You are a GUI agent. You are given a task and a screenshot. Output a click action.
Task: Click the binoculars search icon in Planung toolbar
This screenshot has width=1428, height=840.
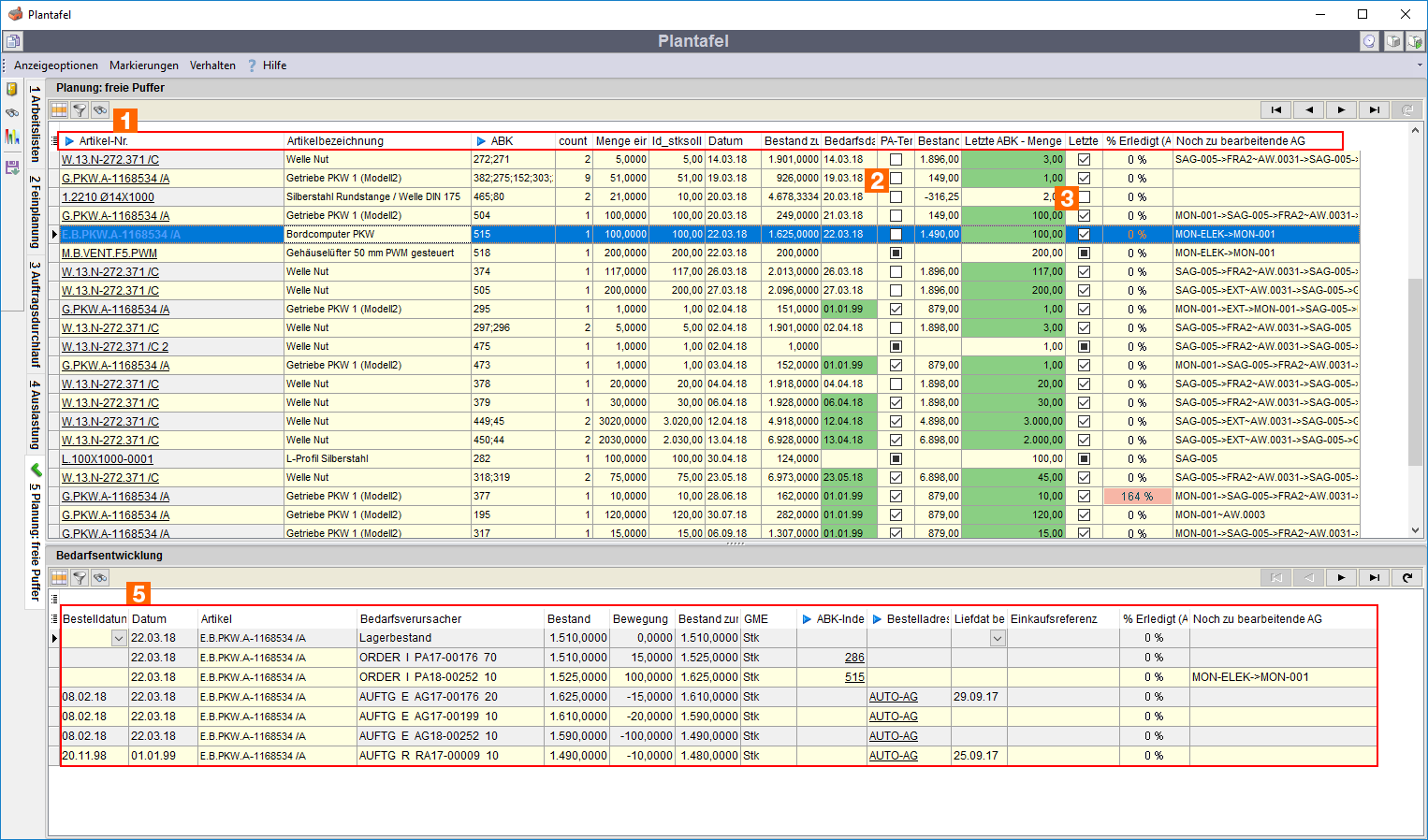click(100, 109)
